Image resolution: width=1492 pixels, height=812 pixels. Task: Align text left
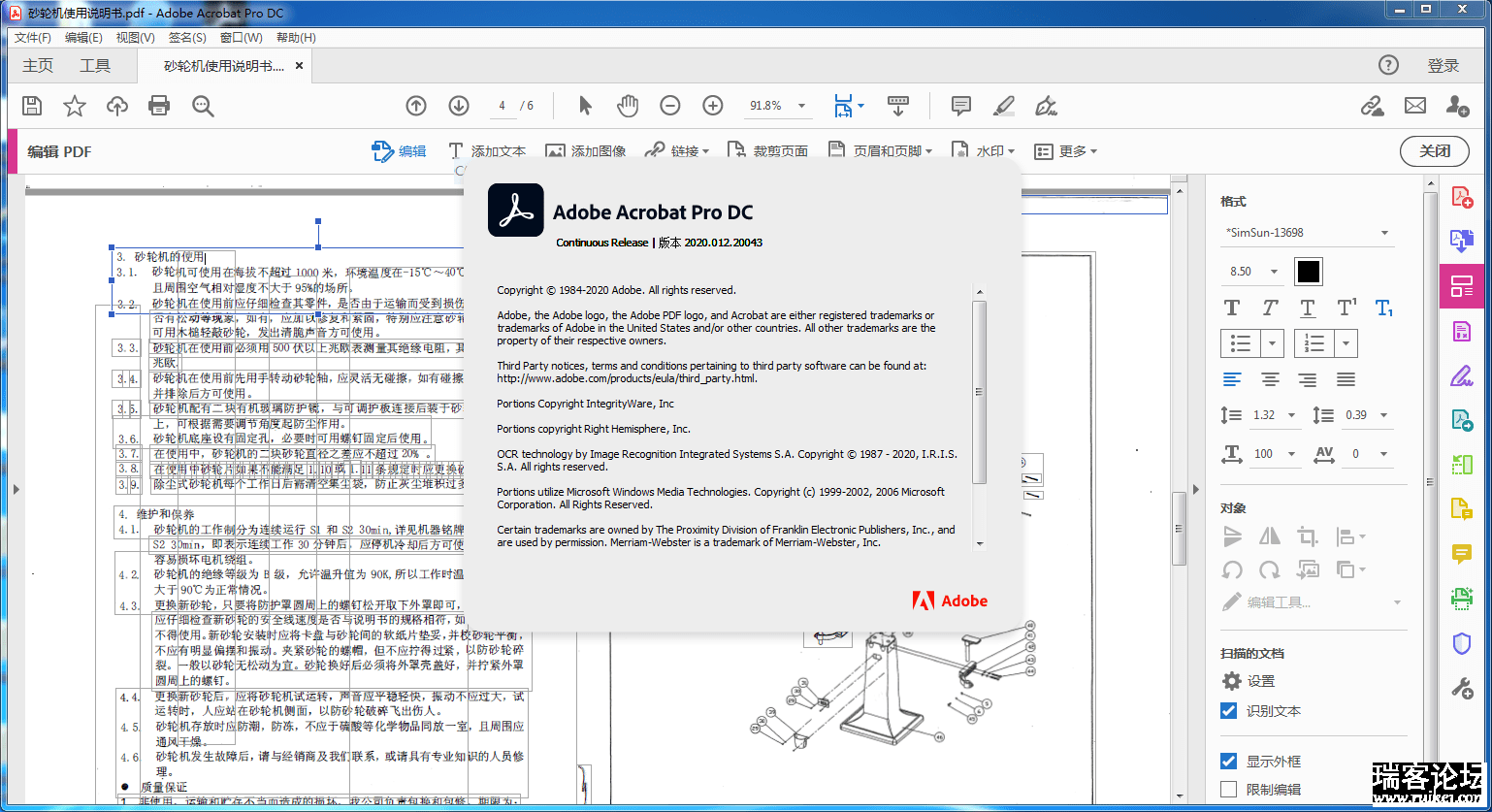tap(1232, 379)
